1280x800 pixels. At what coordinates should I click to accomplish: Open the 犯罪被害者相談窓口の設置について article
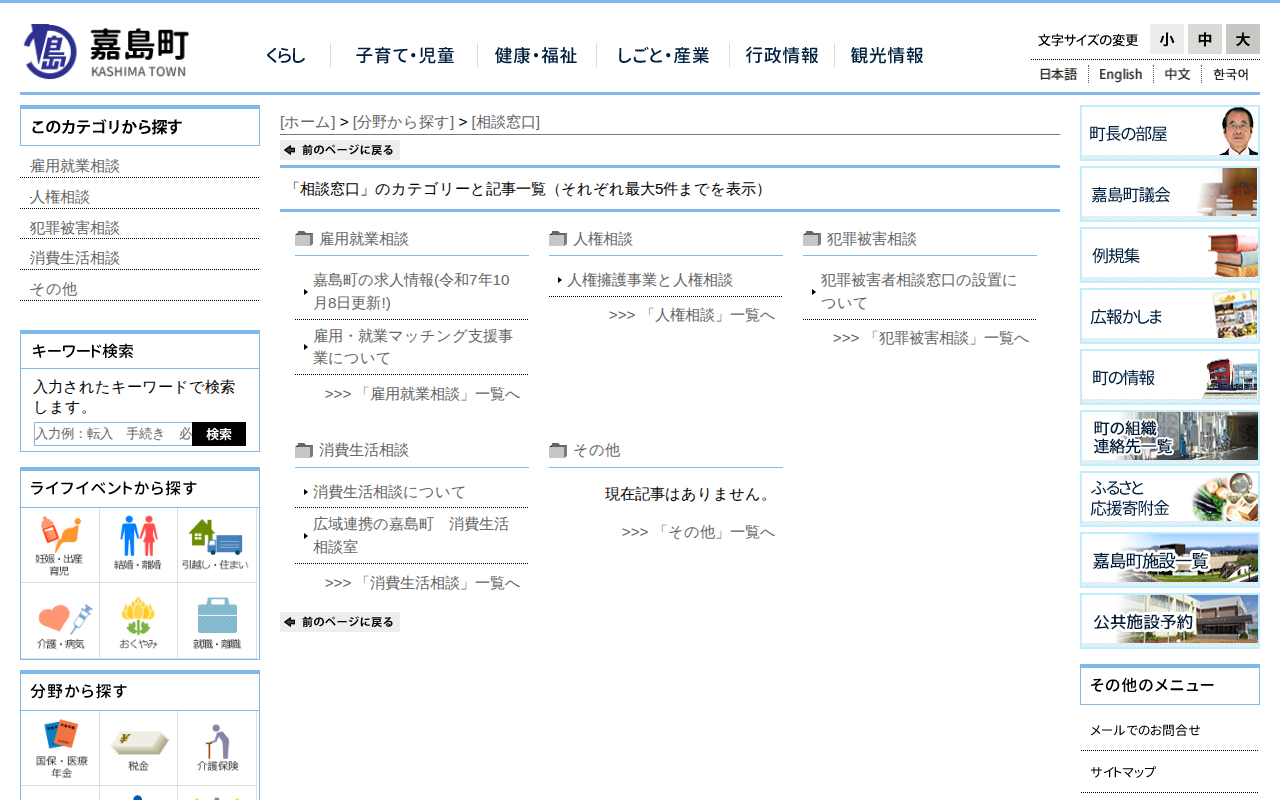[919, 291]
